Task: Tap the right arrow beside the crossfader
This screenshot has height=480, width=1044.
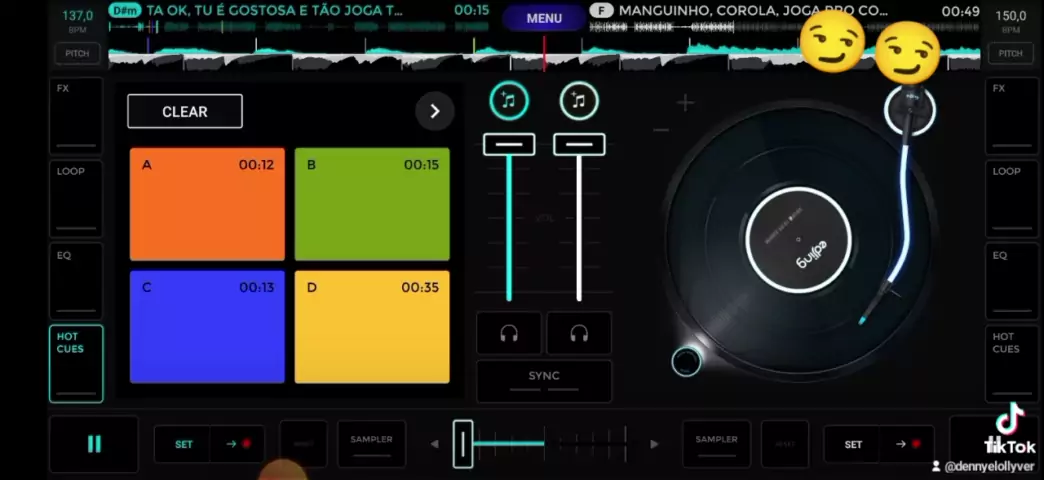Action: (655, 444)
